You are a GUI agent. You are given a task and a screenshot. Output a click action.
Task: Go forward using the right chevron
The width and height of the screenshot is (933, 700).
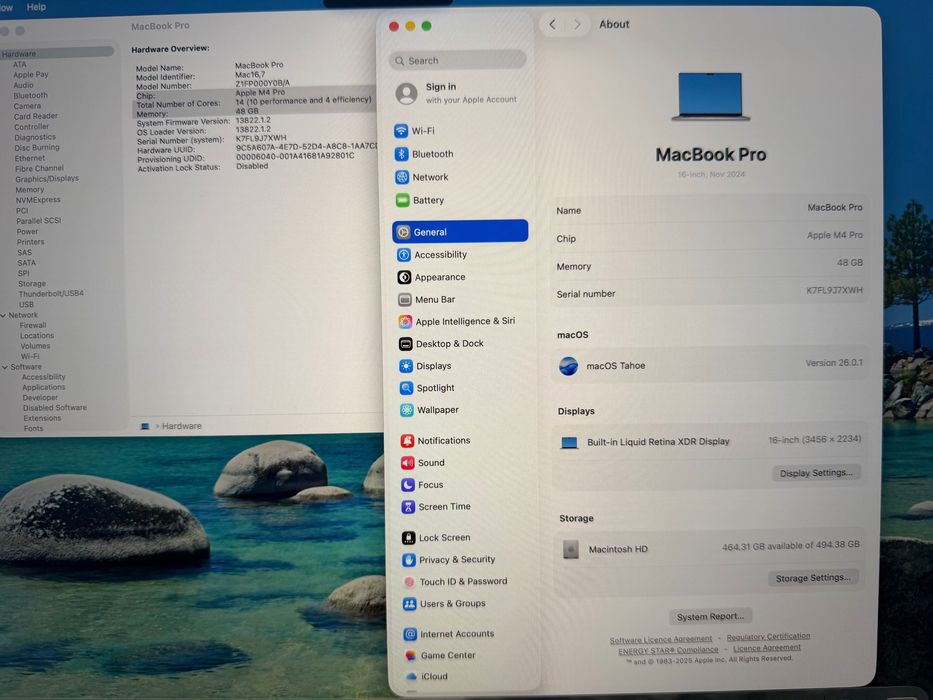[577, 24]
